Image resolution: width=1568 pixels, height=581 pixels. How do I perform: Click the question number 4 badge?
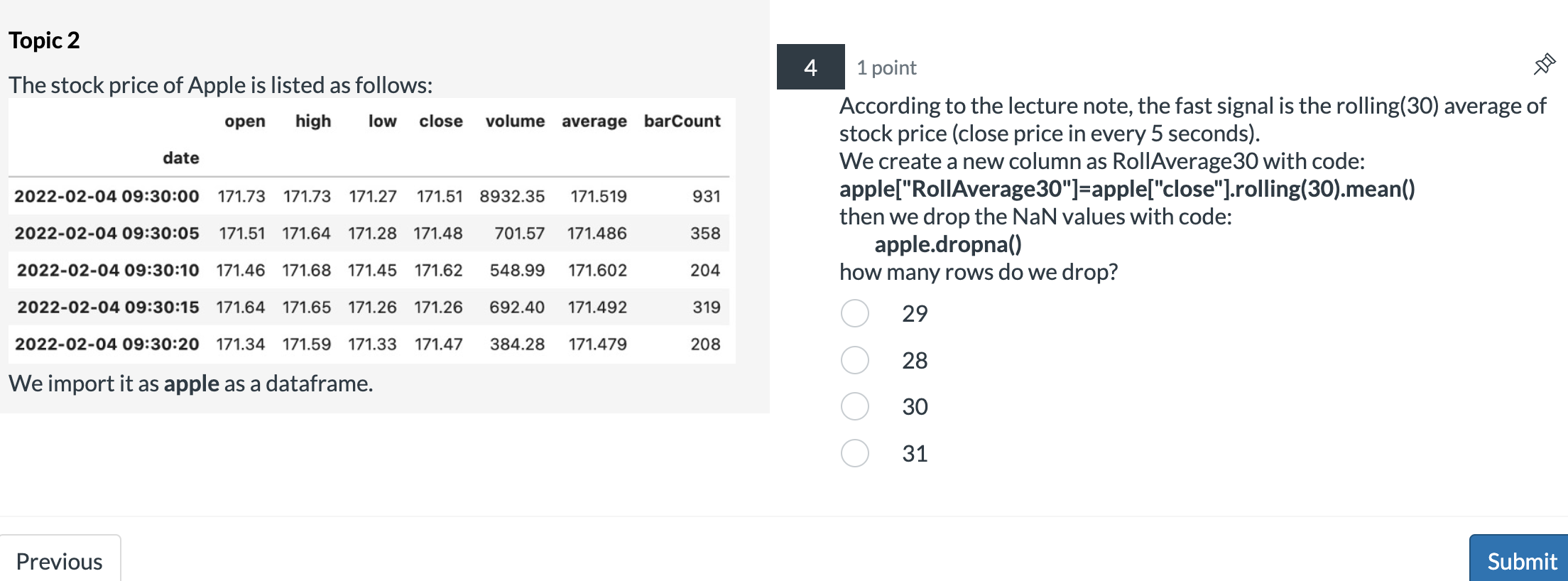coord(810,67)
